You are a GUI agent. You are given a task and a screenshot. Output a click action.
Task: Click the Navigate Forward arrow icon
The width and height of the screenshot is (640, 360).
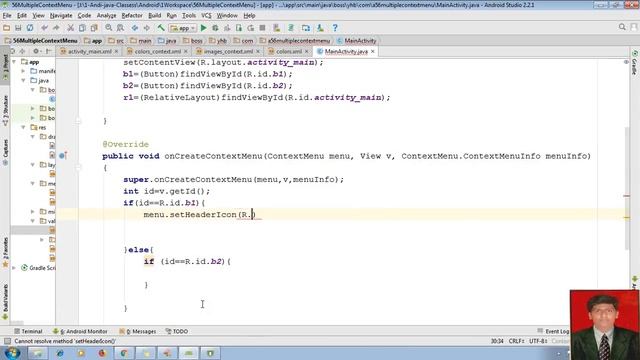[147, 28]
